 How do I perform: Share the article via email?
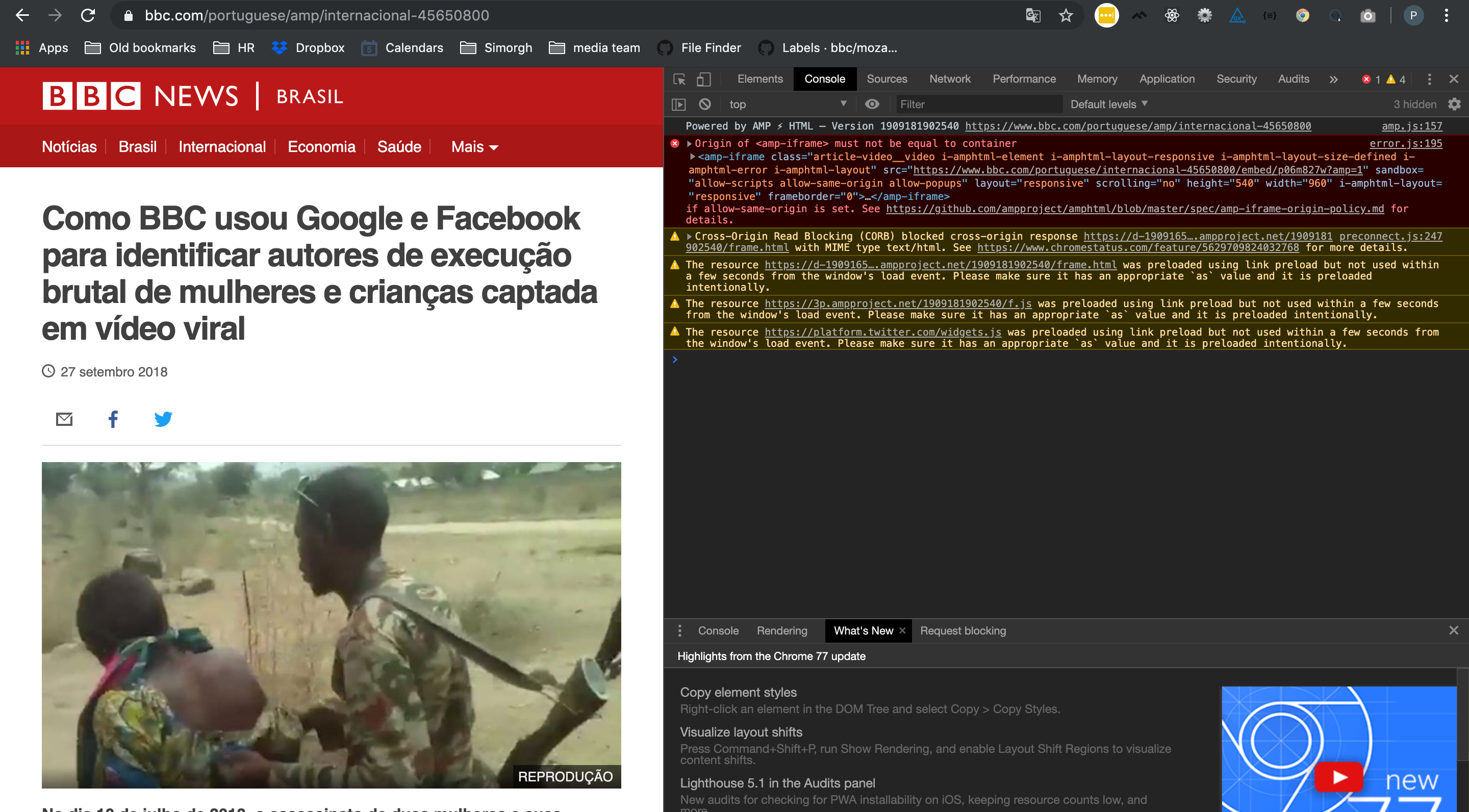(64, 419)
